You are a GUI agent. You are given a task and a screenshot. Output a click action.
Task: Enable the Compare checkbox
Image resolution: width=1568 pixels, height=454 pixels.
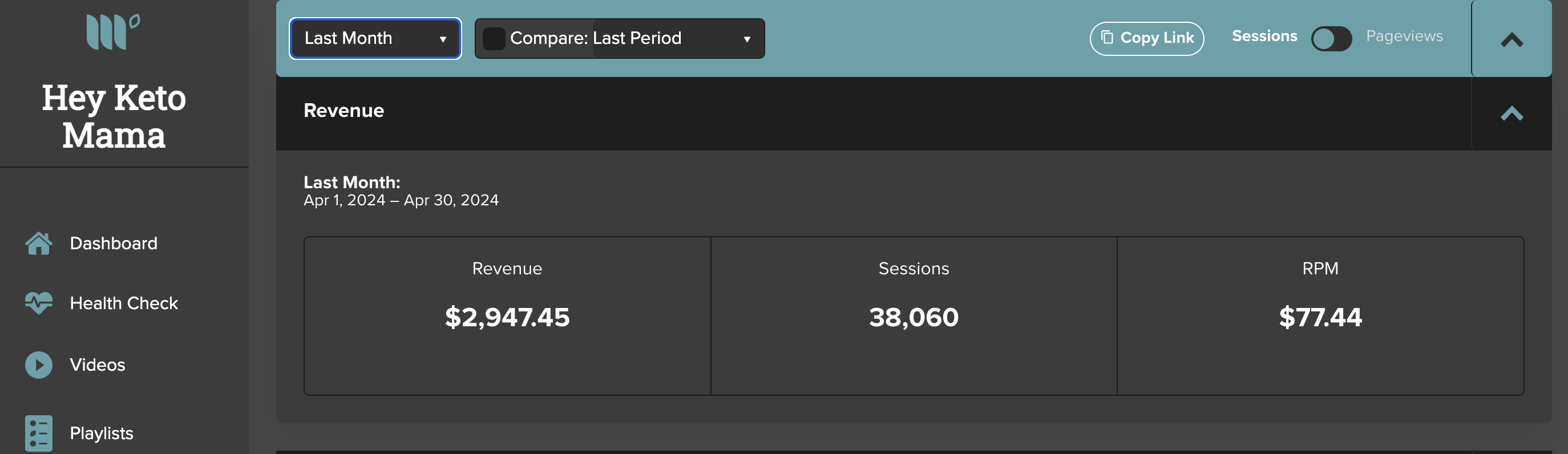tap(494, 38)
